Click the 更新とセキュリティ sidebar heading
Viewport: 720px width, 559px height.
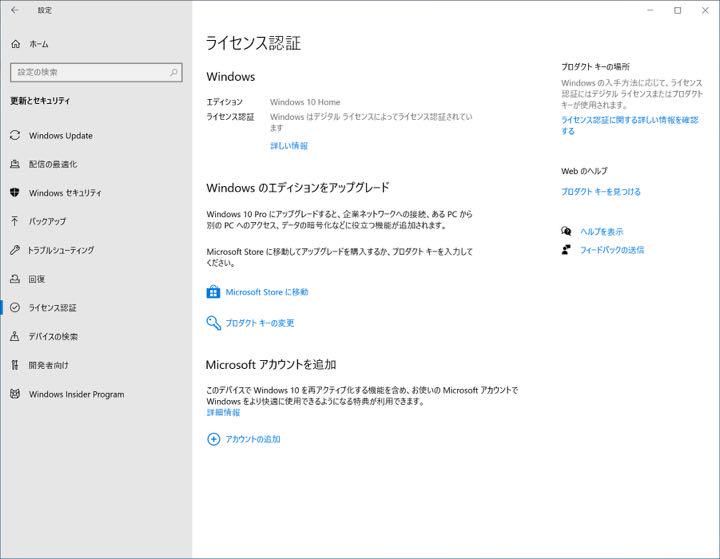[40, 101]
